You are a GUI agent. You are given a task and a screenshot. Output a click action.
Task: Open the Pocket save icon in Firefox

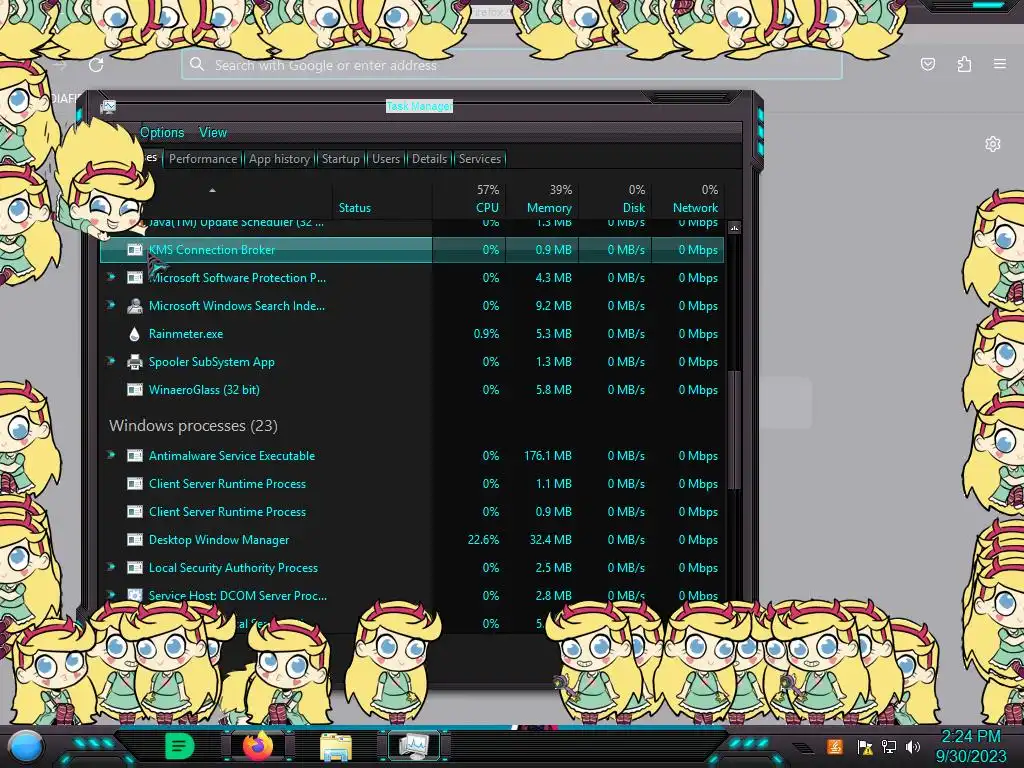tap(927, 64)
